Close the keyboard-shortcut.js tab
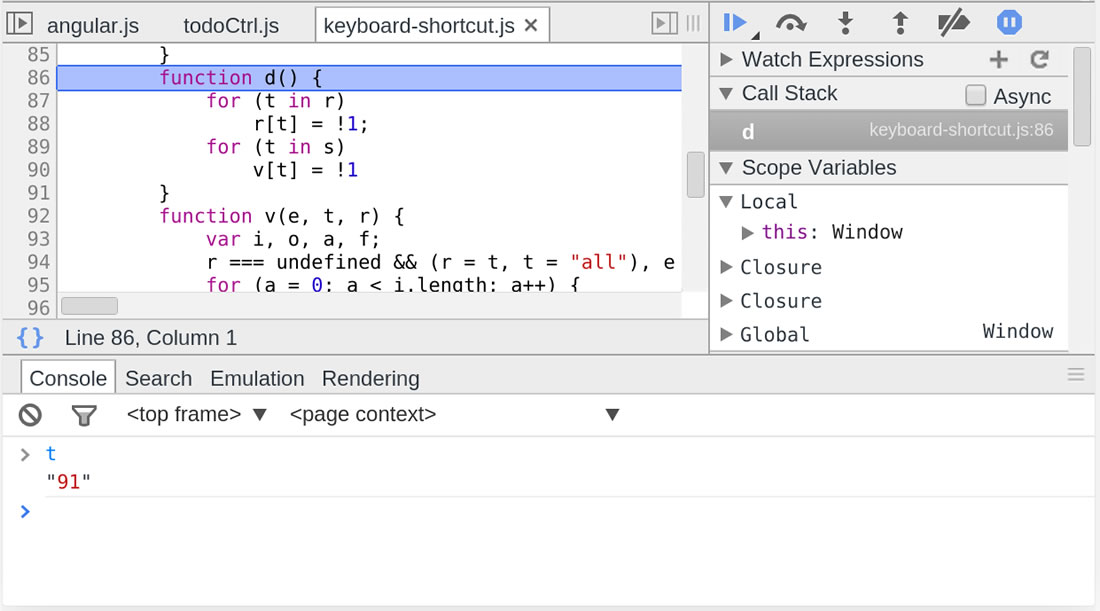Screen dimensions: 1100x611 coord(531,26)
